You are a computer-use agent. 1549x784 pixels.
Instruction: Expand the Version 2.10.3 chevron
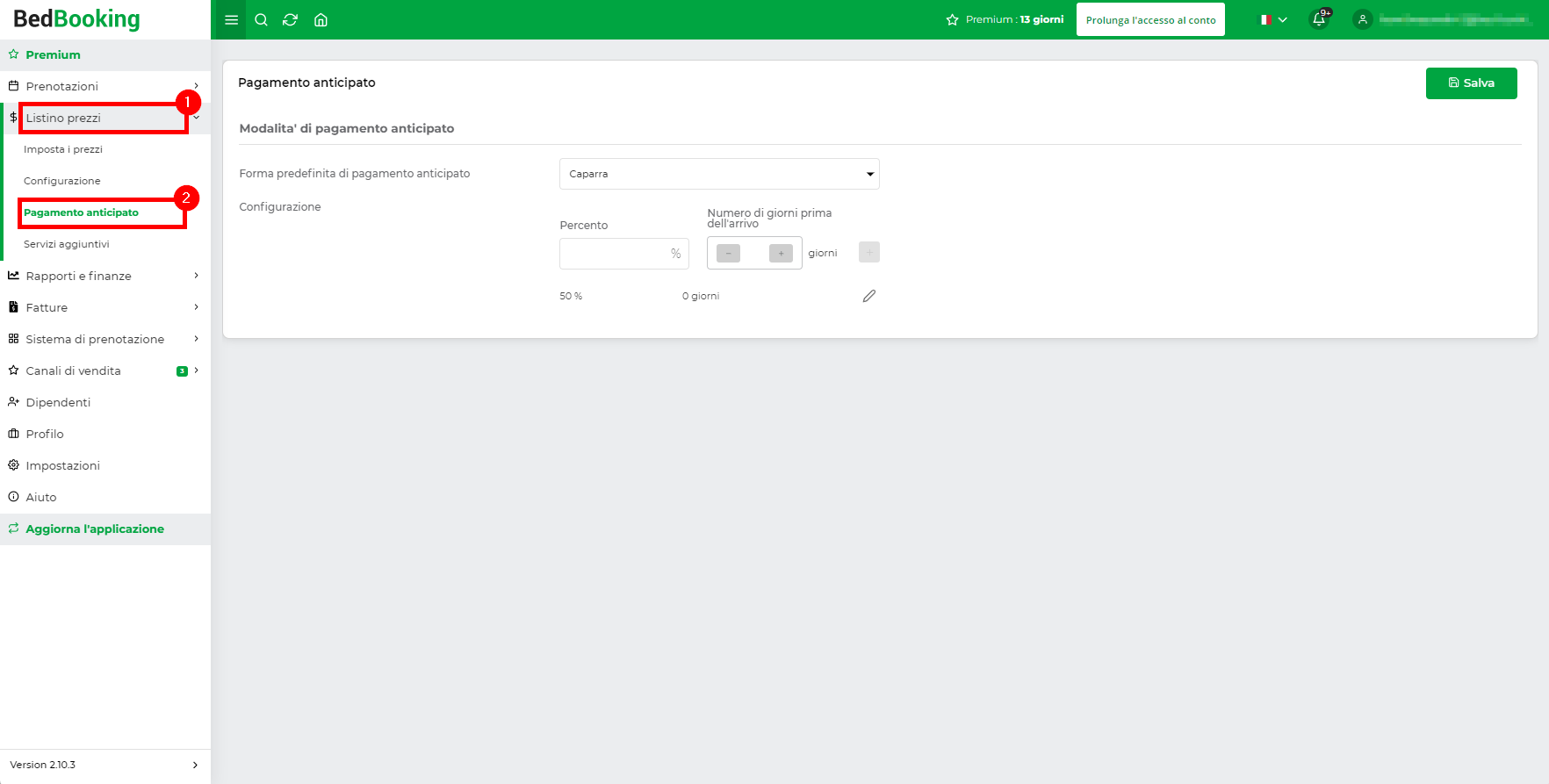[195, 765]
